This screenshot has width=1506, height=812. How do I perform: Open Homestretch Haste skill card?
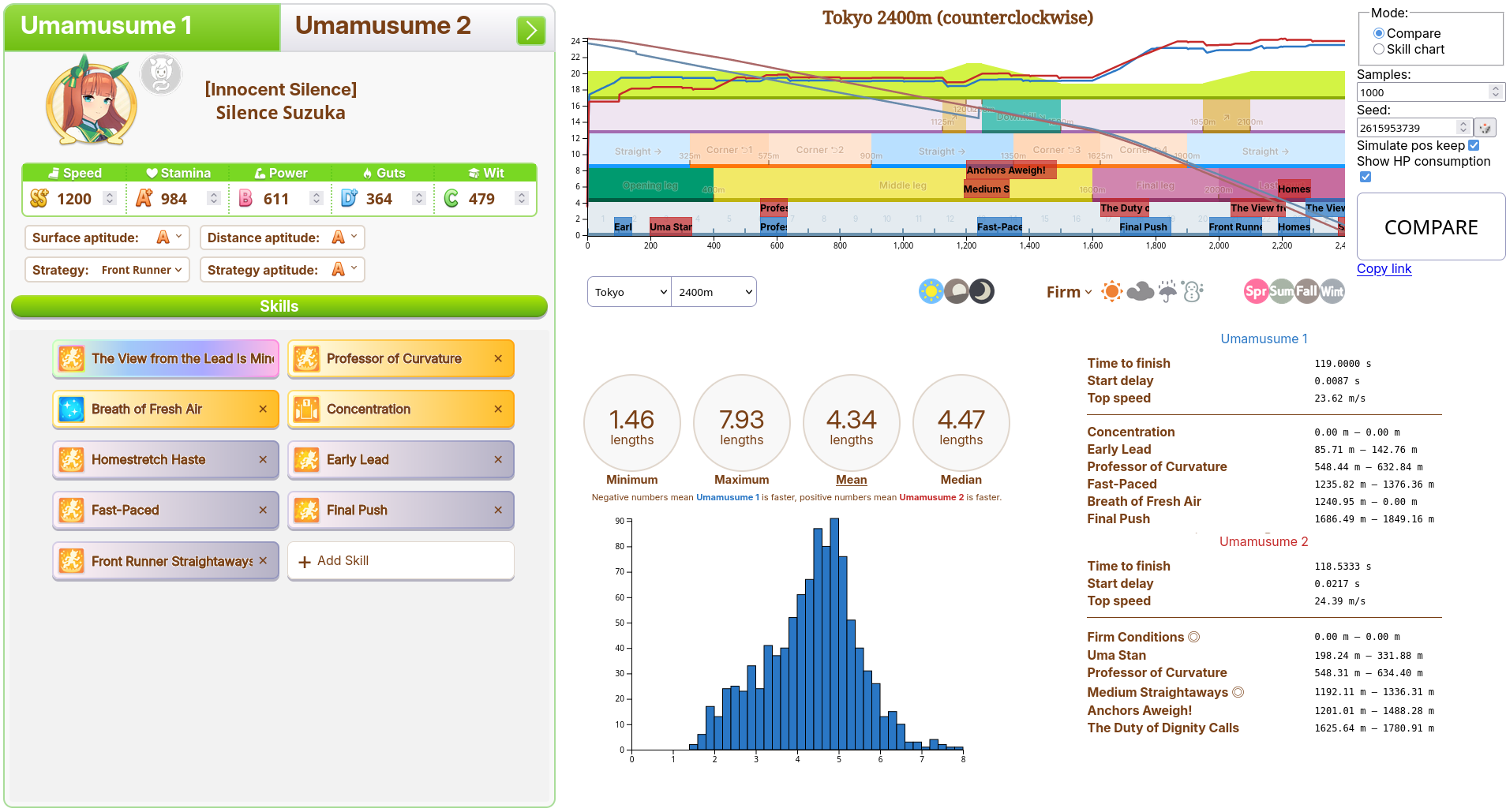166,459
